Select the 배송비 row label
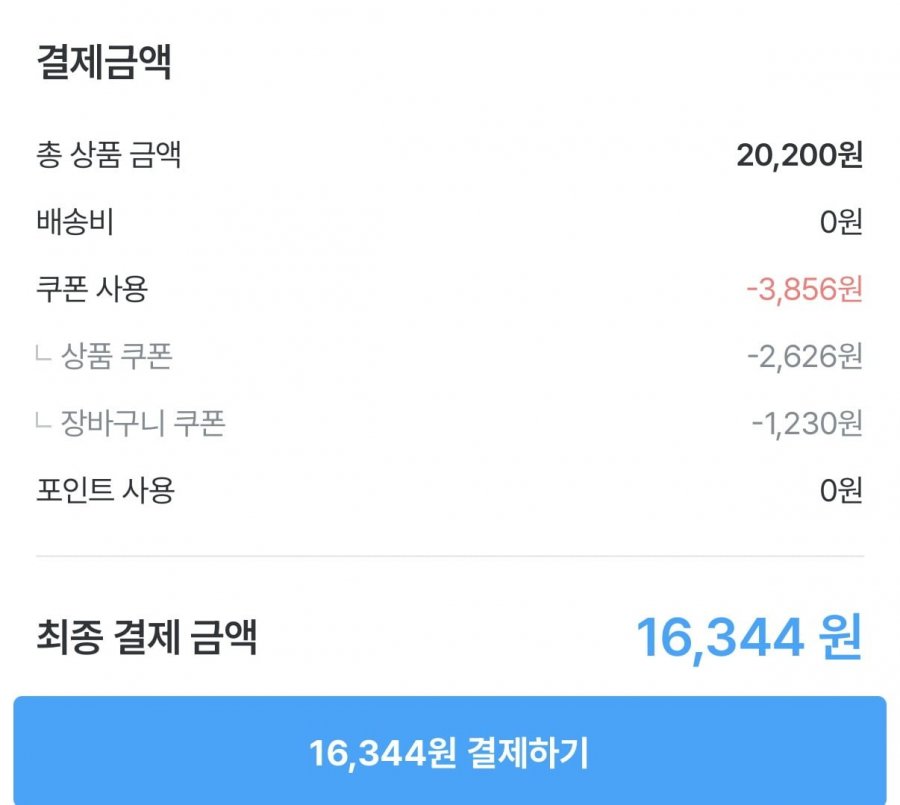The image size is (900, 805). pos(75,222)
